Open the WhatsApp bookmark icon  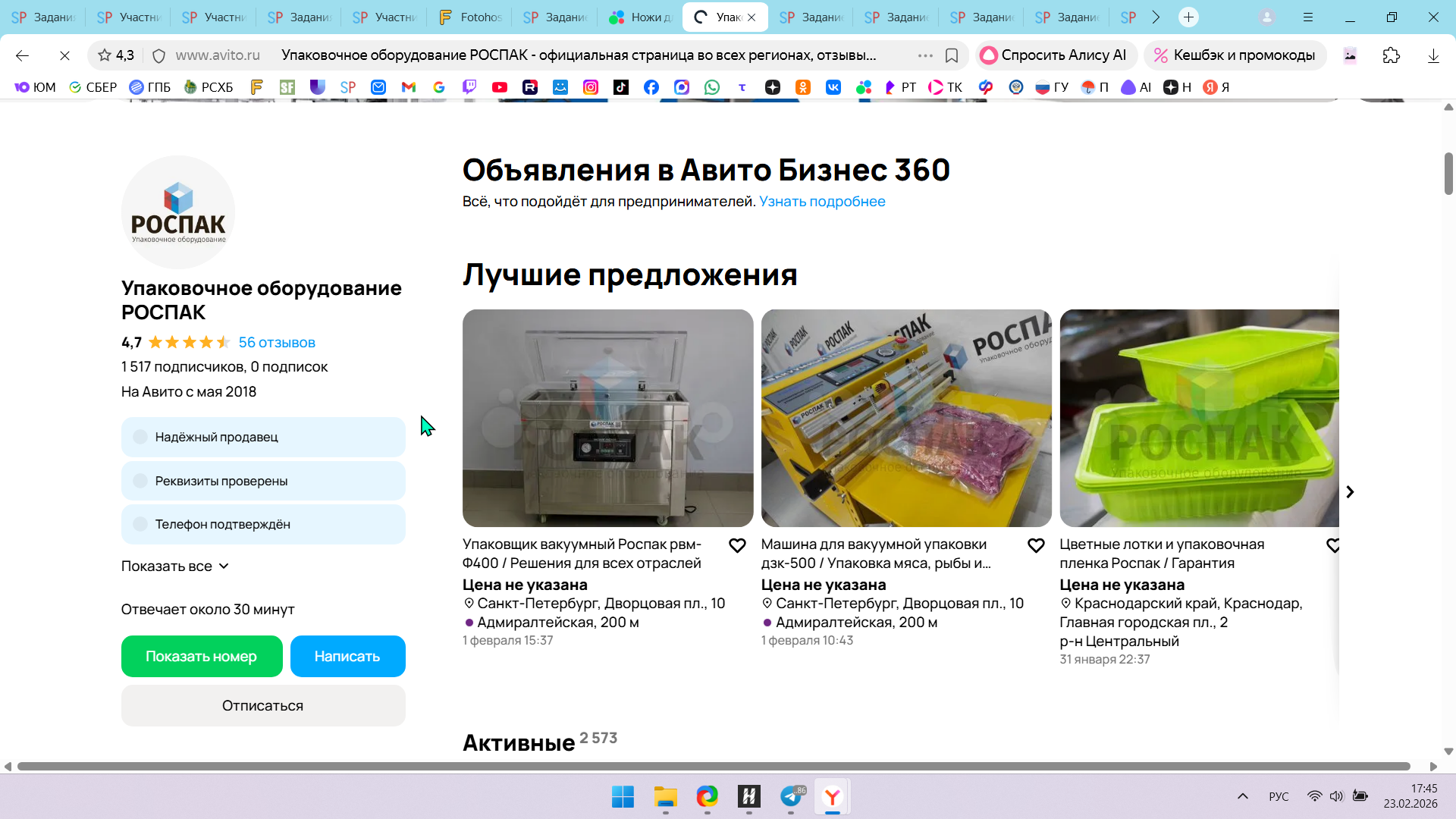click(712, 87)
